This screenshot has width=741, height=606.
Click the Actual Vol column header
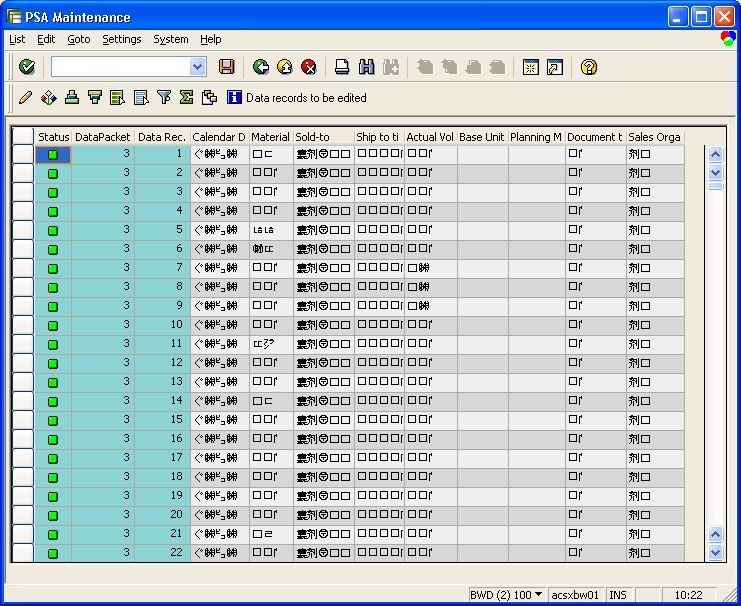[x=430, y=137]
